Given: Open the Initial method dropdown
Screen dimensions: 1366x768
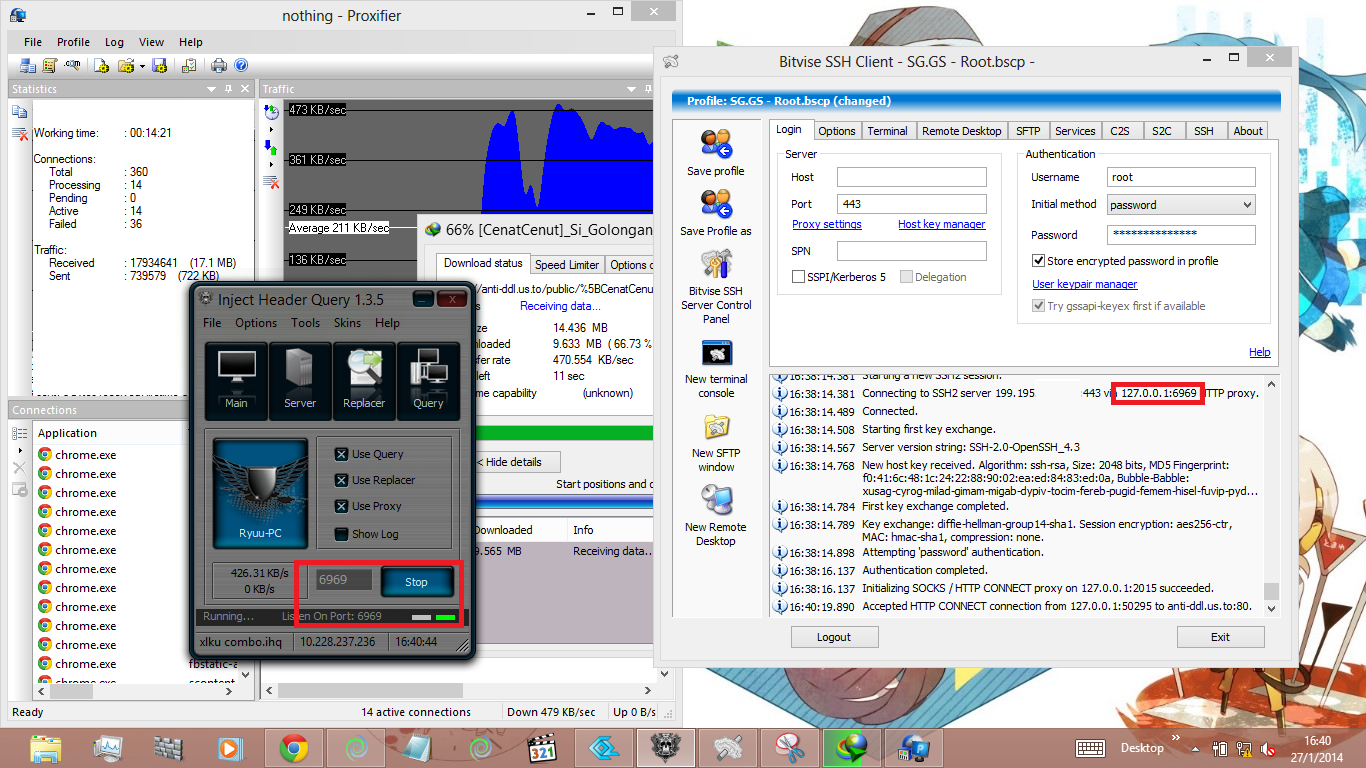Looking at the screenshot, I should [x=1247, y=204].
